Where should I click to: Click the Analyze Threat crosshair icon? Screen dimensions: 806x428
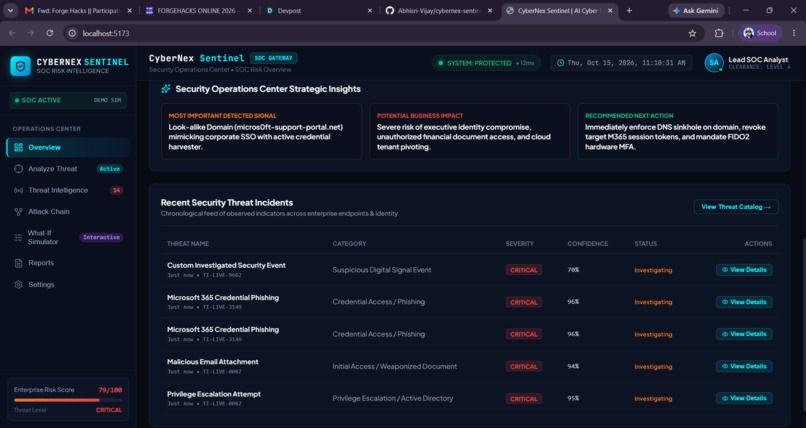tap(19, 169)
